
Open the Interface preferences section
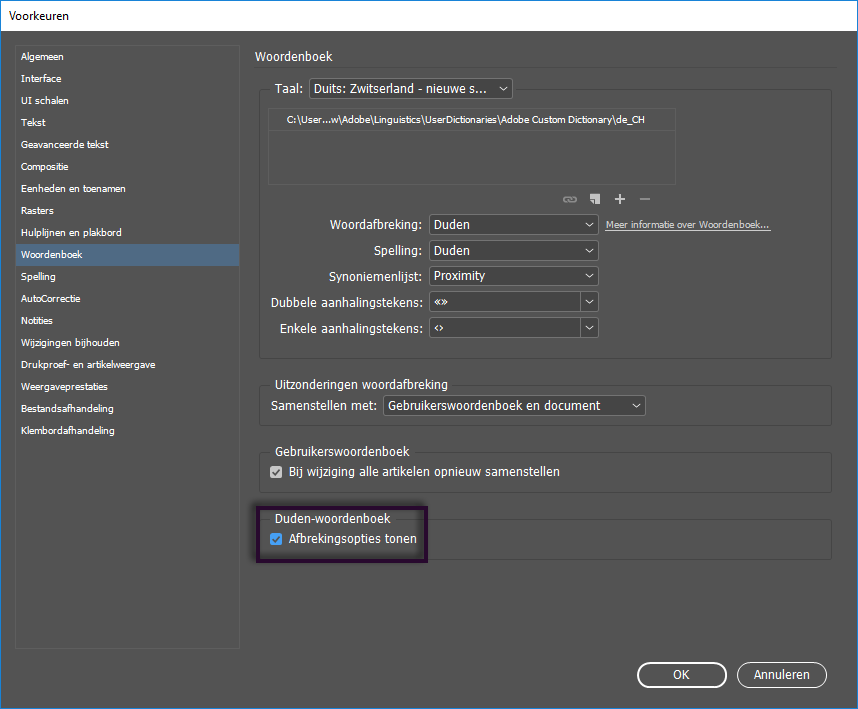127,79
